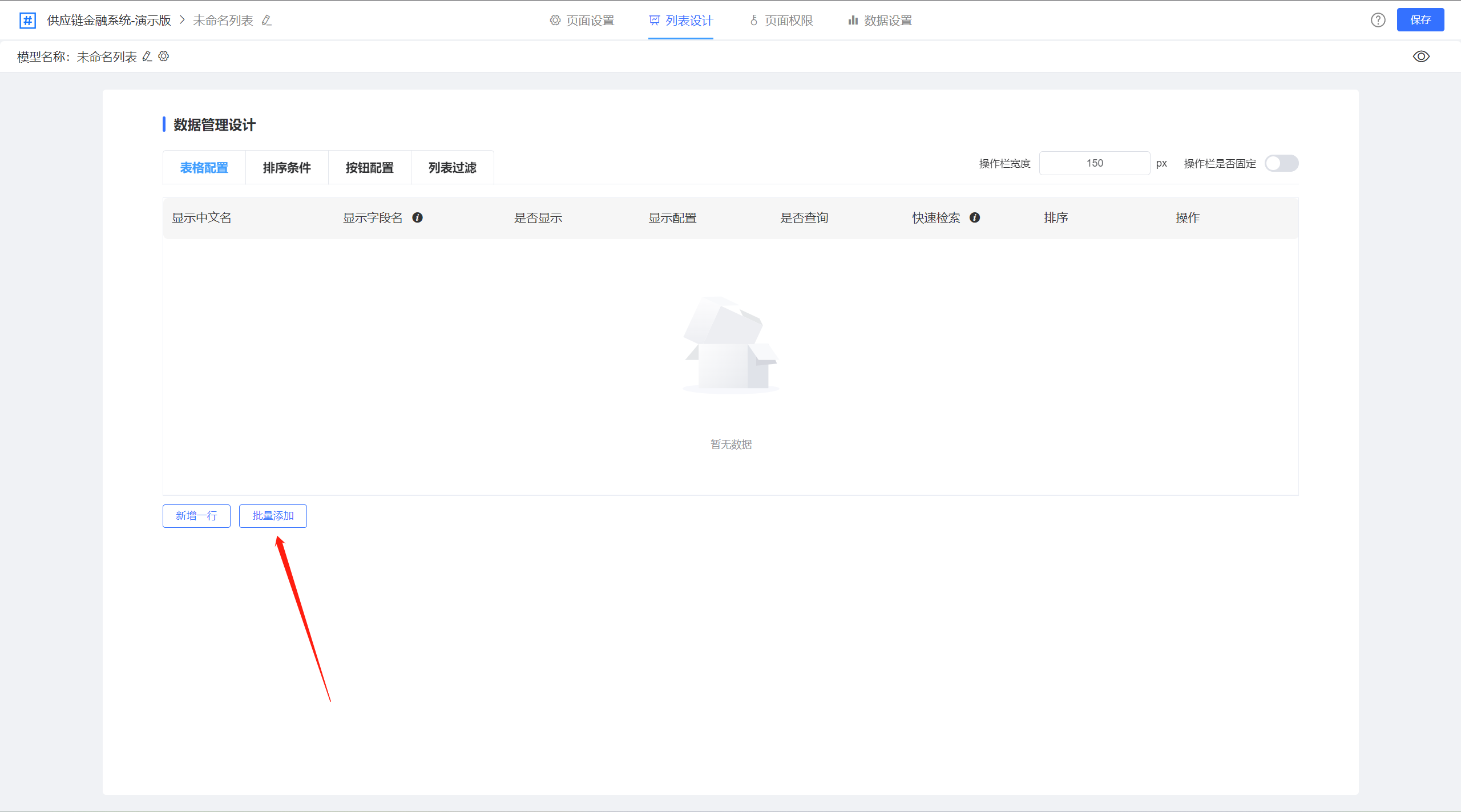Screen dimensions: 1461x812
Task: Switch to the 列表过滤 tab
Action: [x=452, y=167]
